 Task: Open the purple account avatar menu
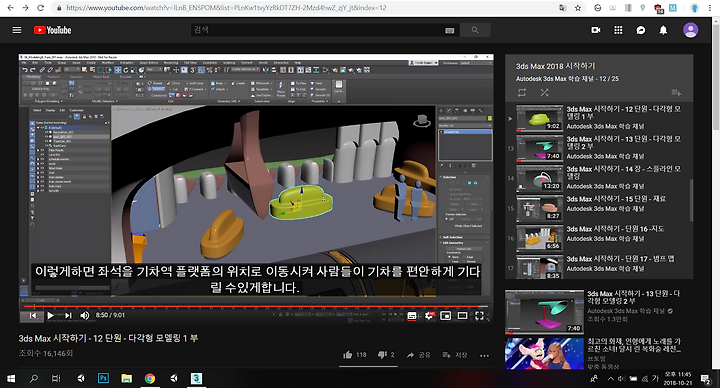pos(690,30)
